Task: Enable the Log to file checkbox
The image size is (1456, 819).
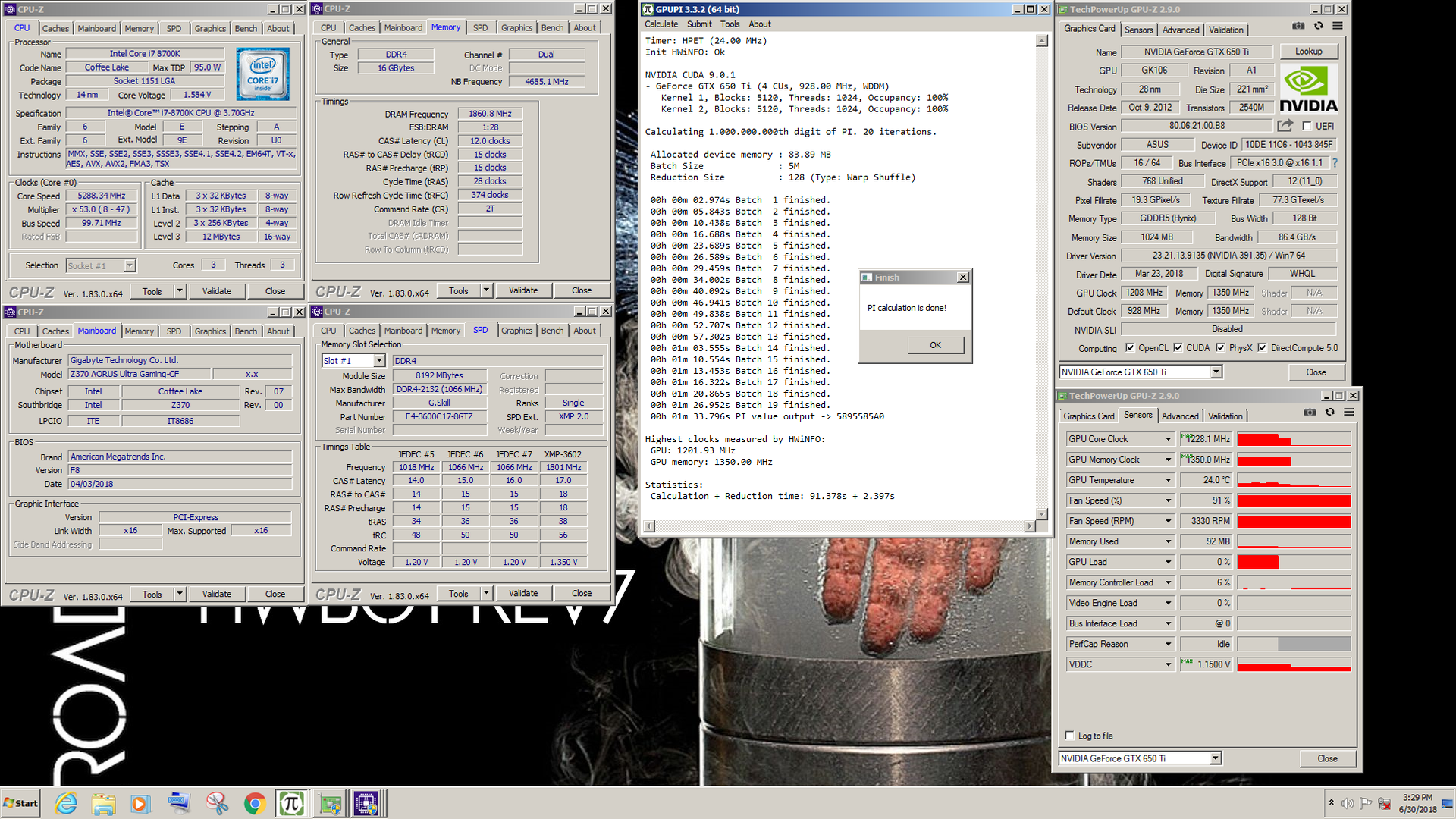Action: (1069, 736)
